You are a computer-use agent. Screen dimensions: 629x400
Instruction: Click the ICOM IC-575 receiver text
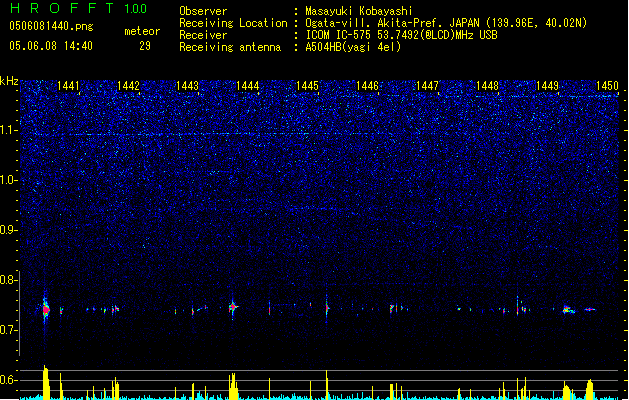401,35
